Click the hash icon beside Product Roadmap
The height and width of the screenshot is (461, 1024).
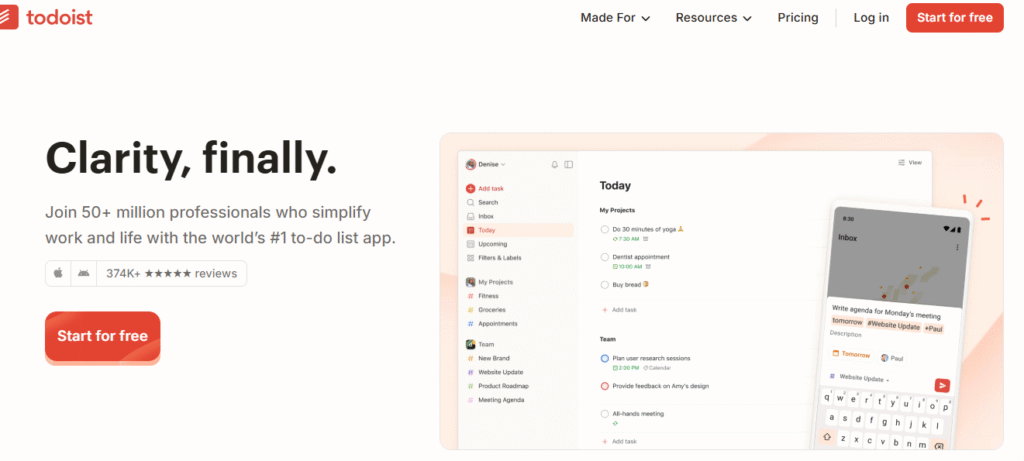(470, 386)
